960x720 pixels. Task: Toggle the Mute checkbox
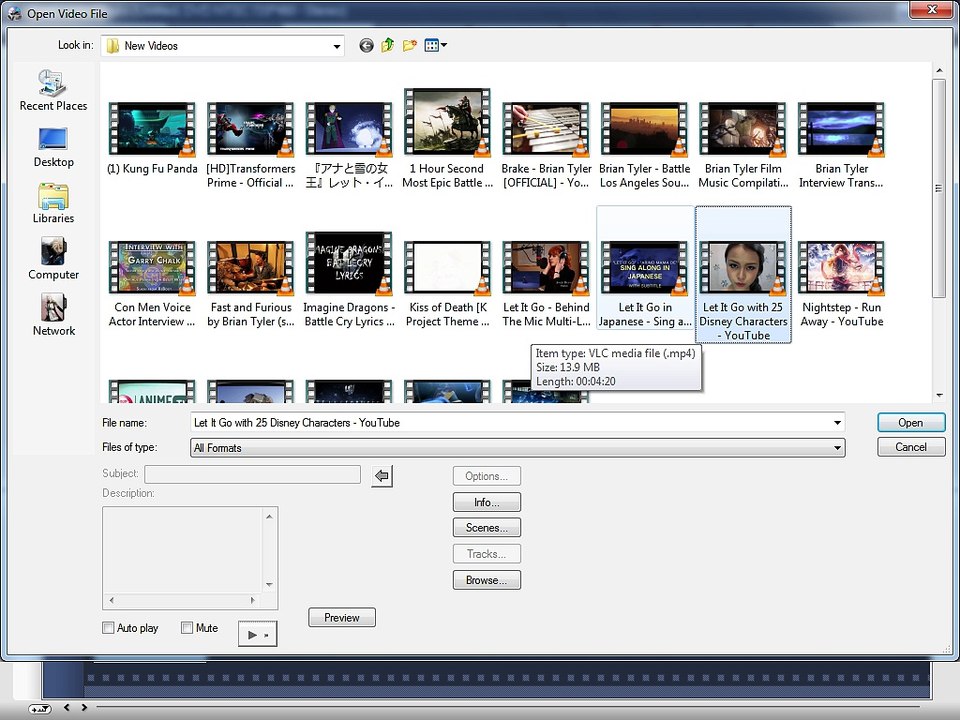[x=187, y=628]
